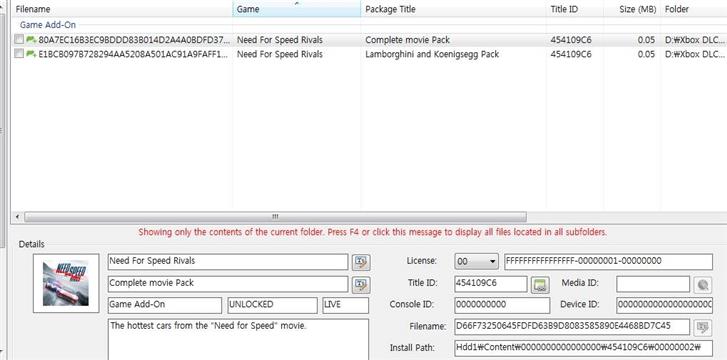
Task: Click Lamborghini and Koenigsegg Pack package title
Action: [432, 54]
